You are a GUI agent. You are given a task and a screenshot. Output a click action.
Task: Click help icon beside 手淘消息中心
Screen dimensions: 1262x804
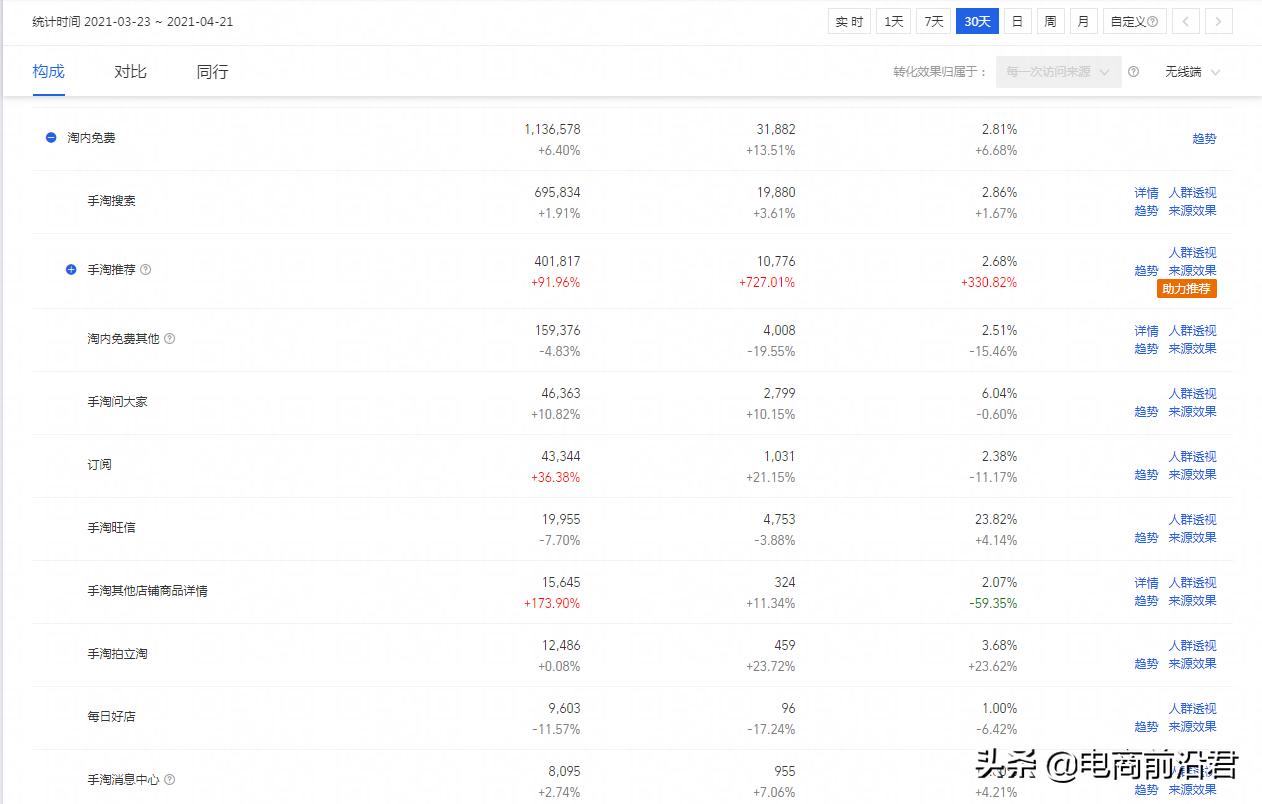point(170,780)
